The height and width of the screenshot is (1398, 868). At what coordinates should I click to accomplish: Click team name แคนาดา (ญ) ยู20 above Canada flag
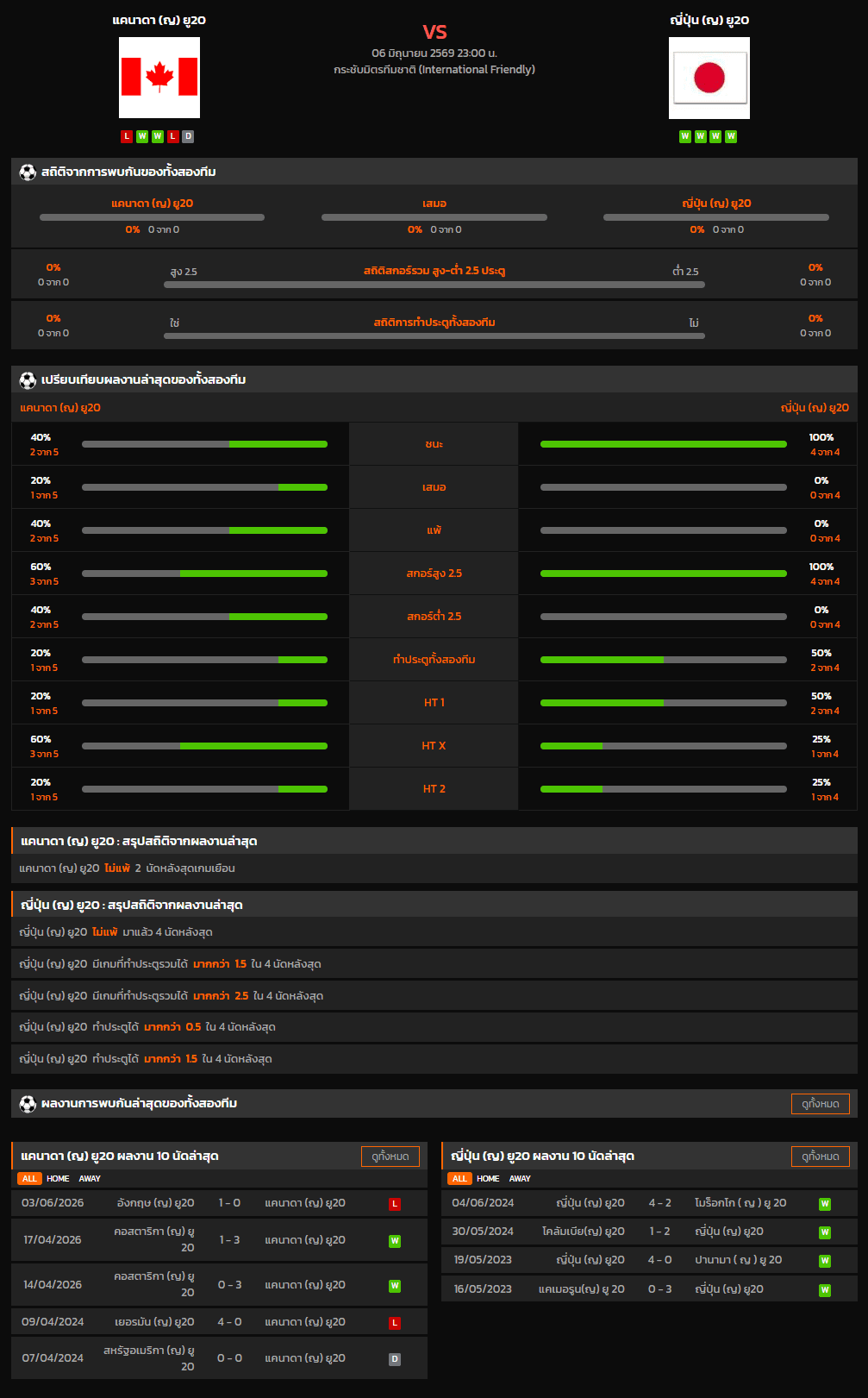point(159,20)
